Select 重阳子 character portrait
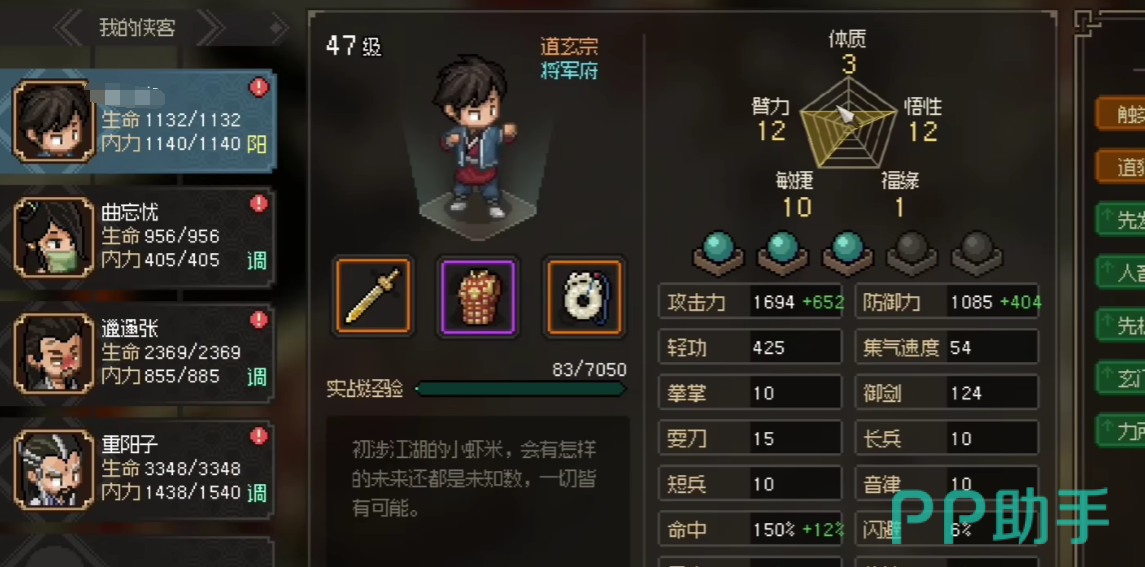This screenshot has width=1145, height=567. tap(54, 468)
